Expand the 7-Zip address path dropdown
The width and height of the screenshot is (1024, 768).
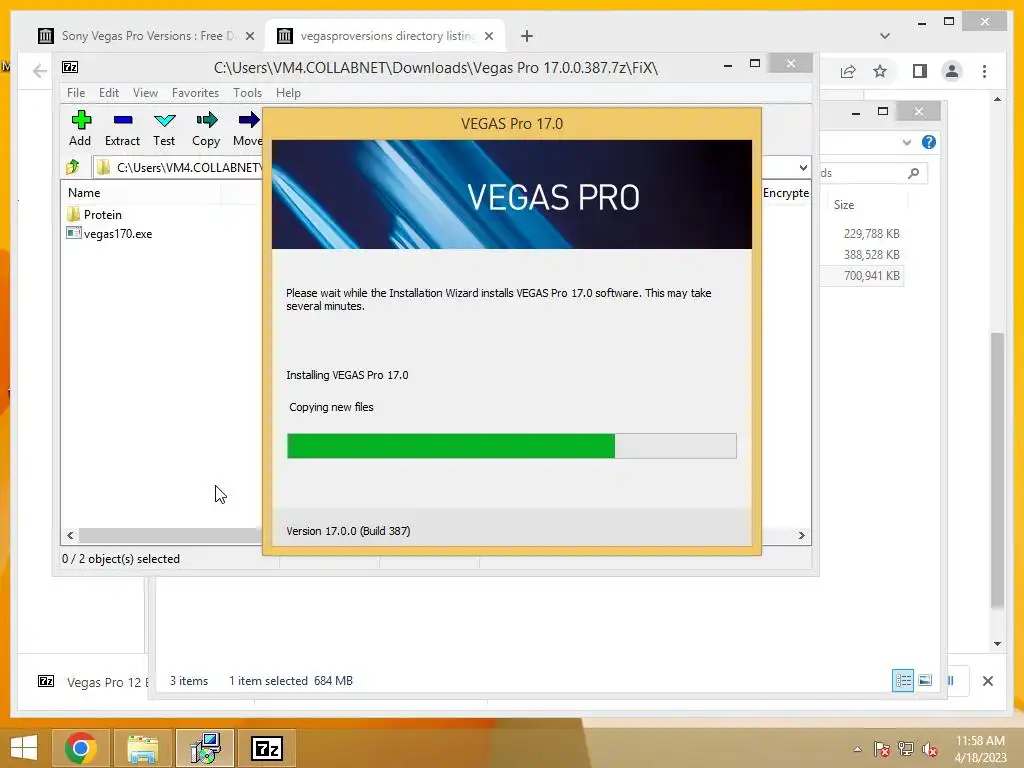(x=803, y=167)
